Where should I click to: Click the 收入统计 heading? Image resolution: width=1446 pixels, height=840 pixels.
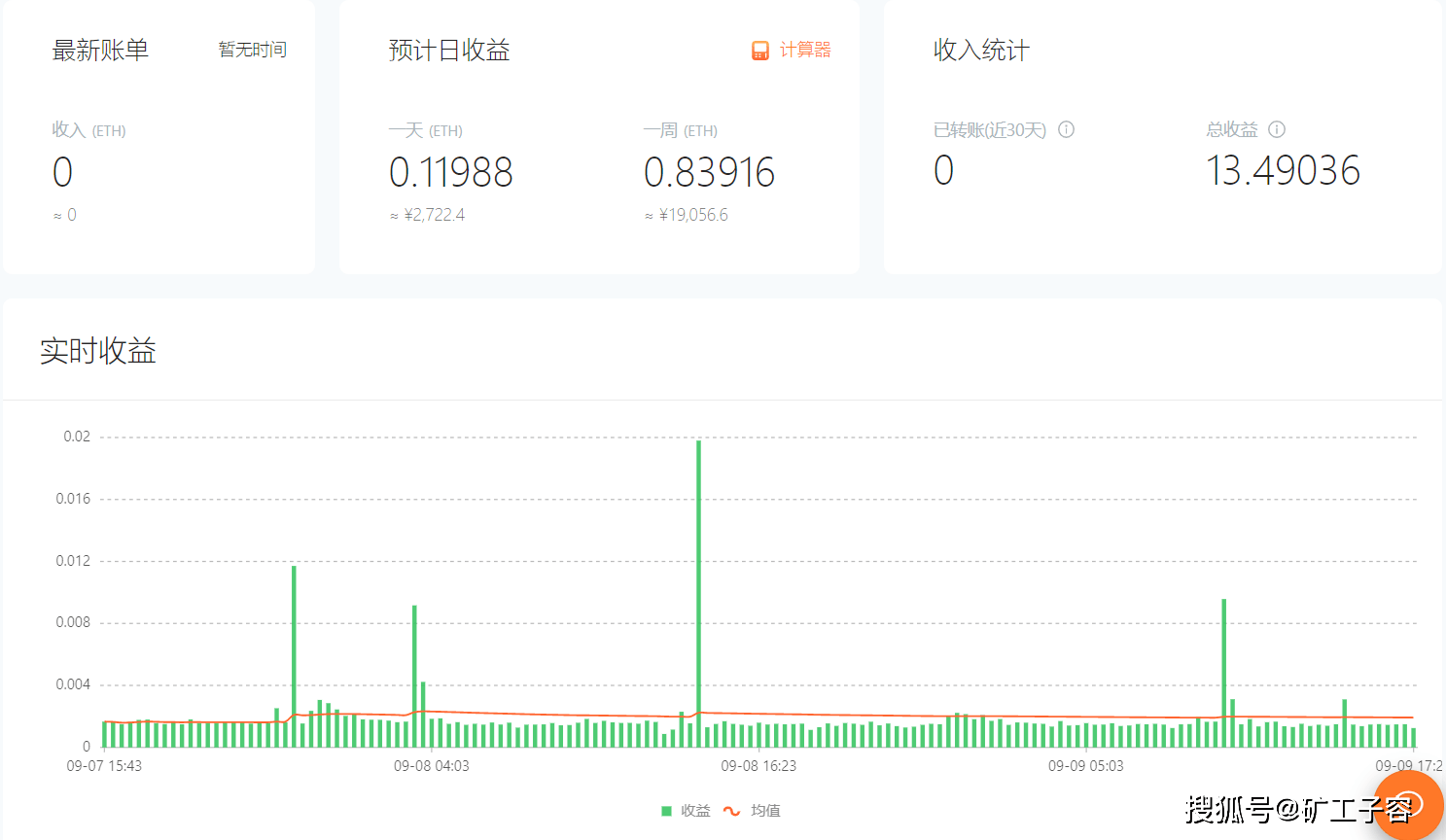point(981,51)
